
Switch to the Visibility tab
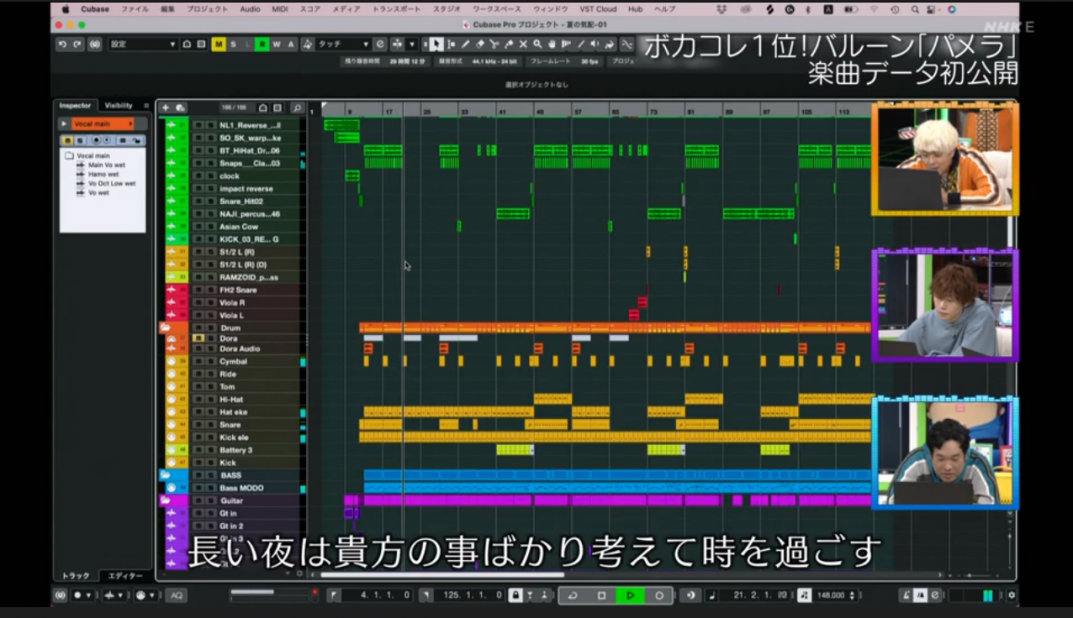pos(119,105)
